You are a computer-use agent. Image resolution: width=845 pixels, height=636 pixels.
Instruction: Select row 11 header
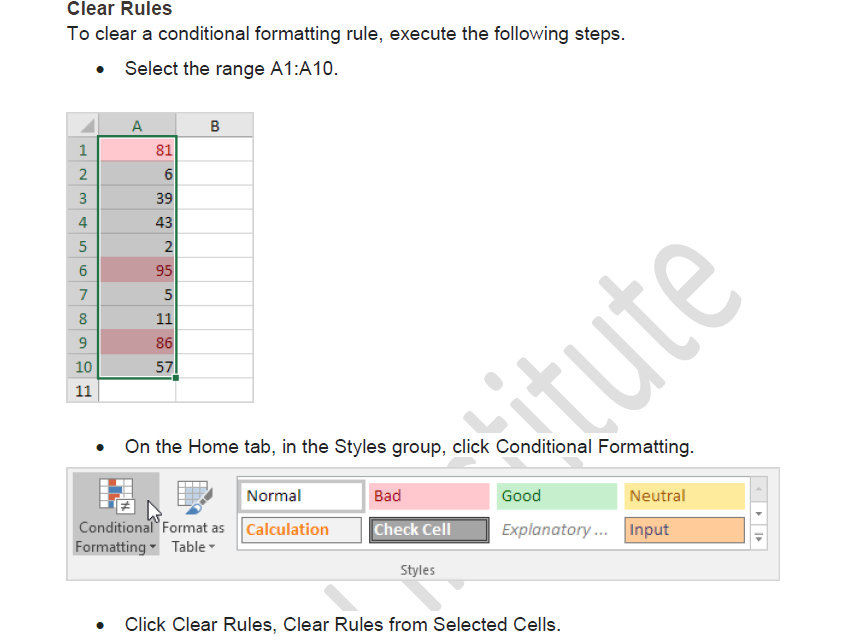(83, 391)
